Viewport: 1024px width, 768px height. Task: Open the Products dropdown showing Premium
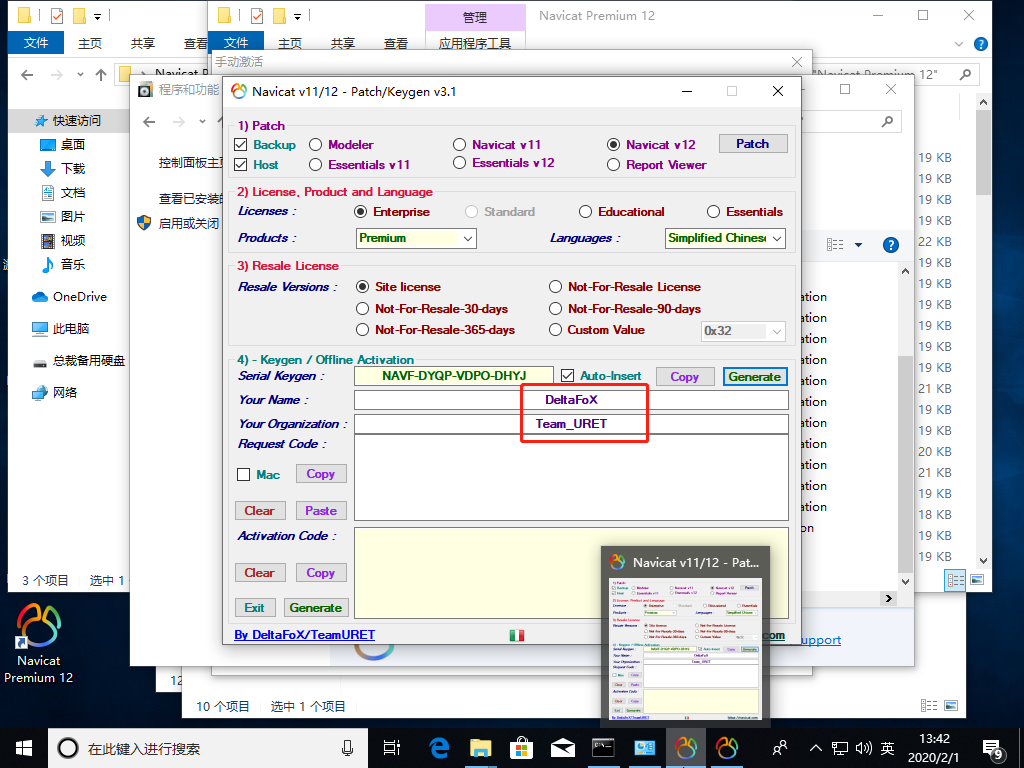416,238
